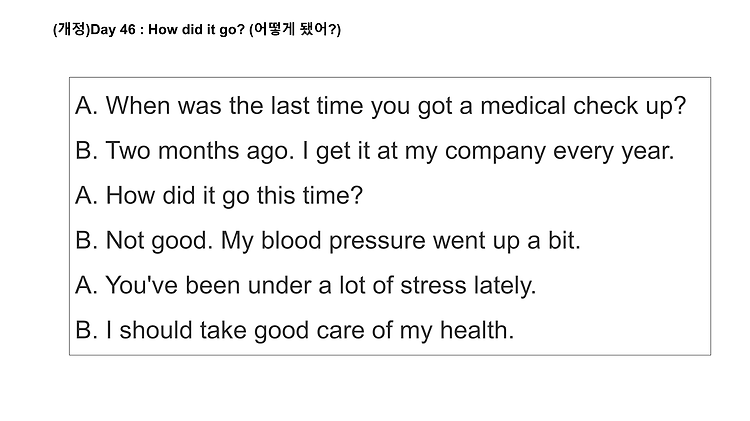Click the word company in second line
The height and width of the screenshot is (421, 750).
[x=495, y=152]
